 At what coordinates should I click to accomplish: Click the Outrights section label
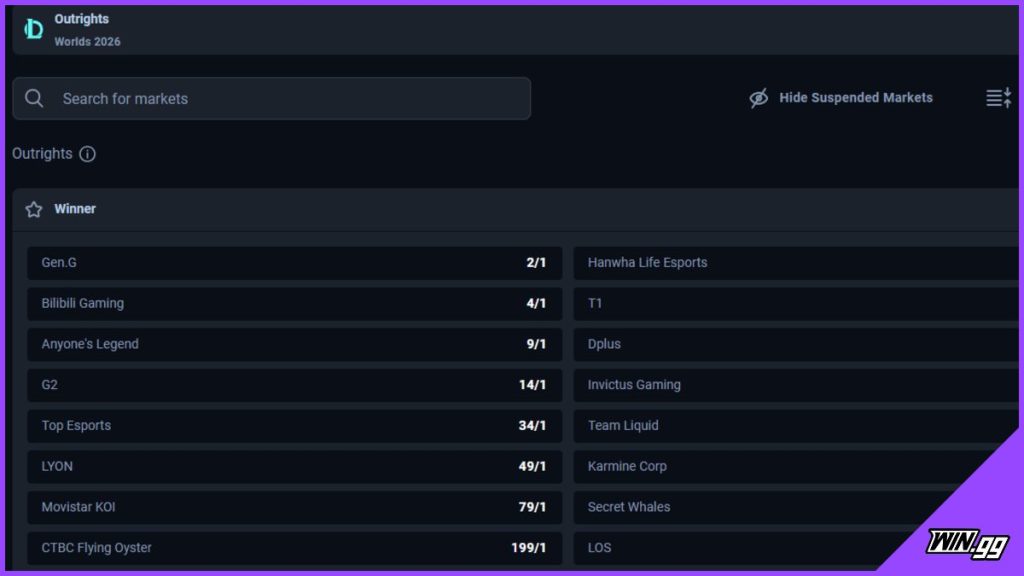coord(42,154)
